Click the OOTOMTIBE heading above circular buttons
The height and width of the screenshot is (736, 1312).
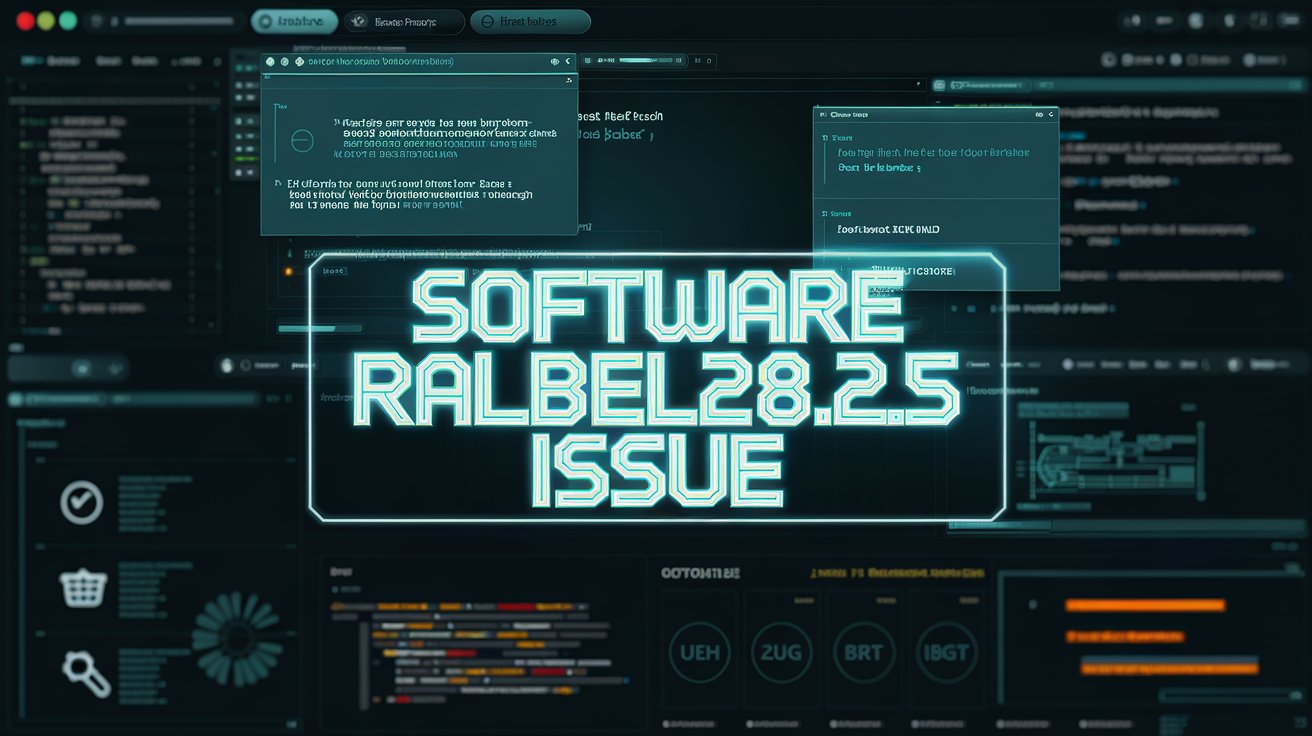tap(700, 573)
